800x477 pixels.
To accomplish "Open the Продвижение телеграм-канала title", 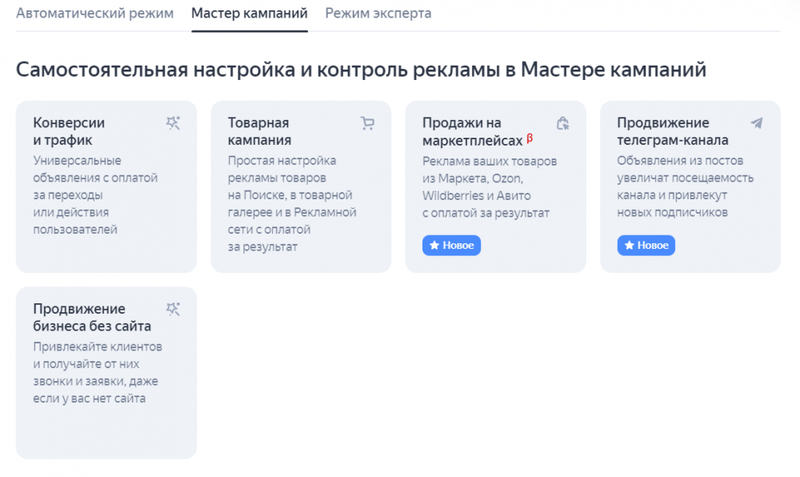I will click(x=672, y=131).
